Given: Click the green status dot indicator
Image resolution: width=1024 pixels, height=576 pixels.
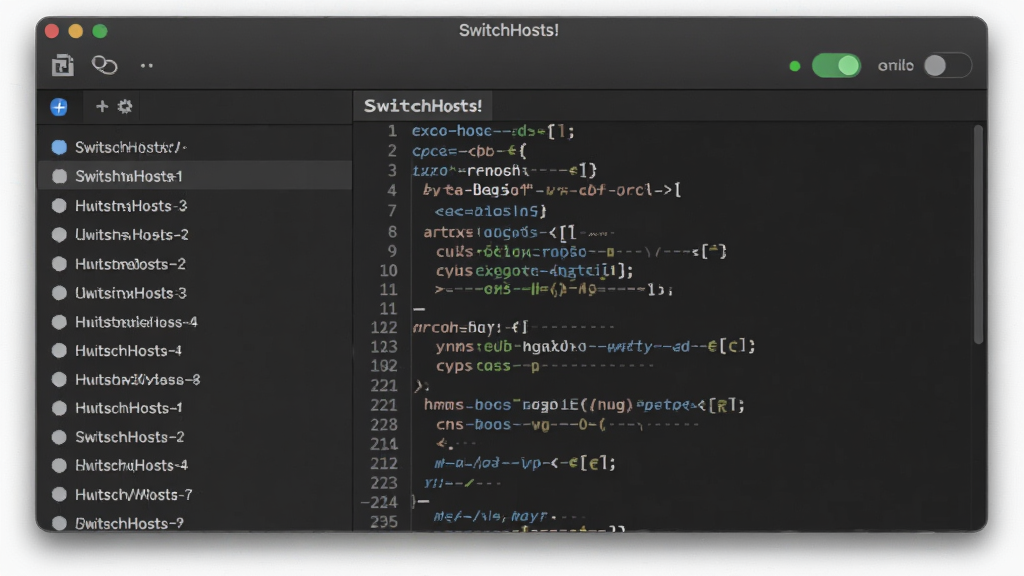Looking at the screenshot, I should pyautogui.click(x=795, y=66).
